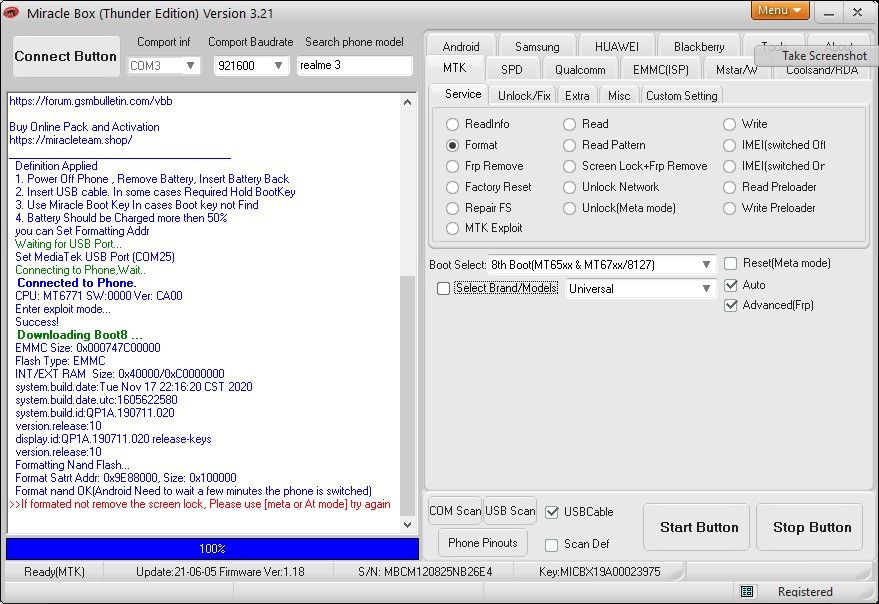879x604 pixels.
Task: Enable the Scan Def checkbox
Action: [552, 545]
